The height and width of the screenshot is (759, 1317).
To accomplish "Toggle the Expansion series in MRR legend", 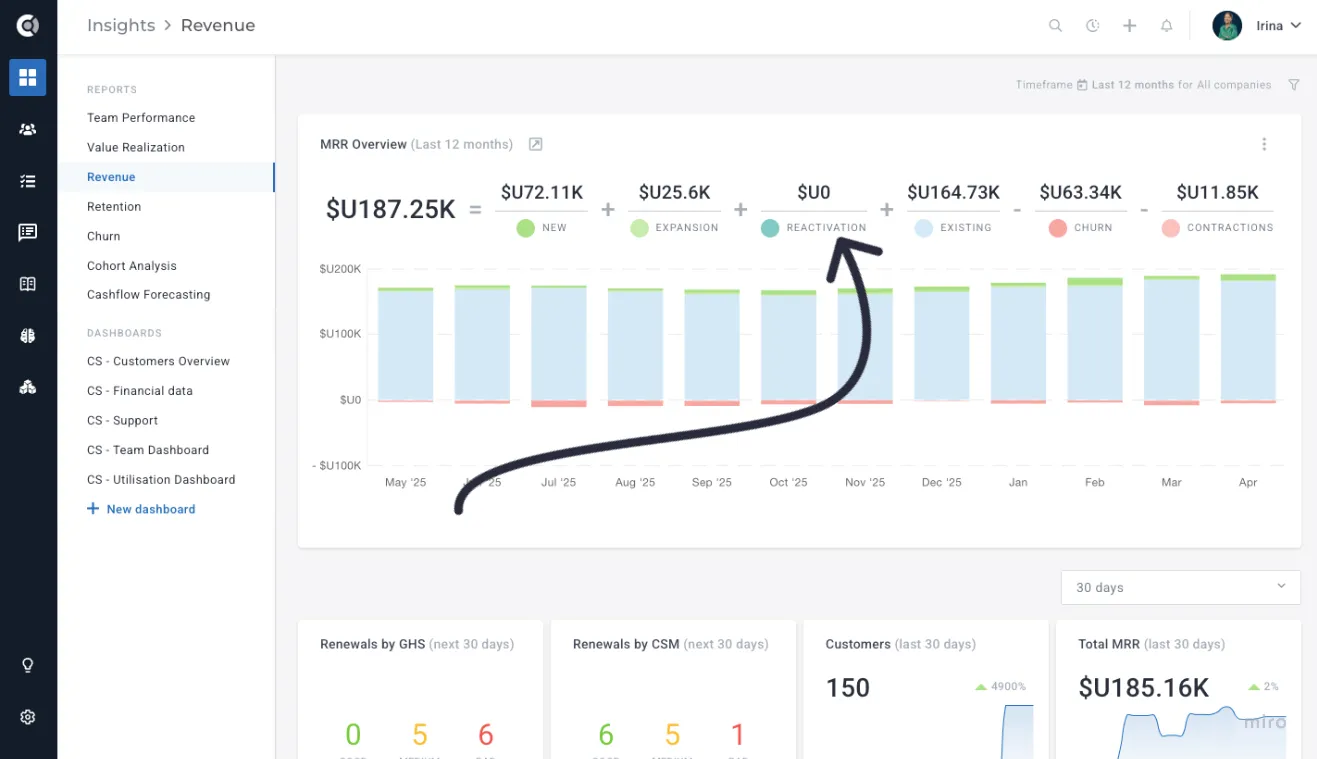I will tap(674, 228).
